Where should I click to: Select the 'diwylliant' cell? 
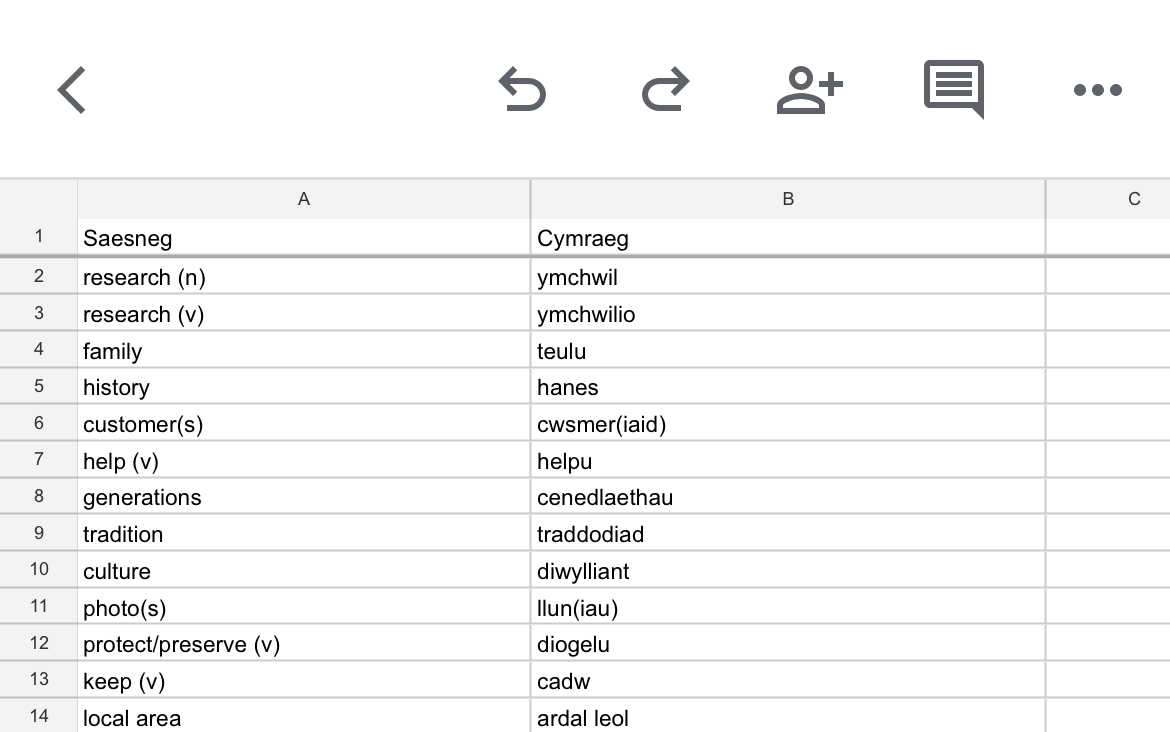pyautogui.click(x=788, y=569)
